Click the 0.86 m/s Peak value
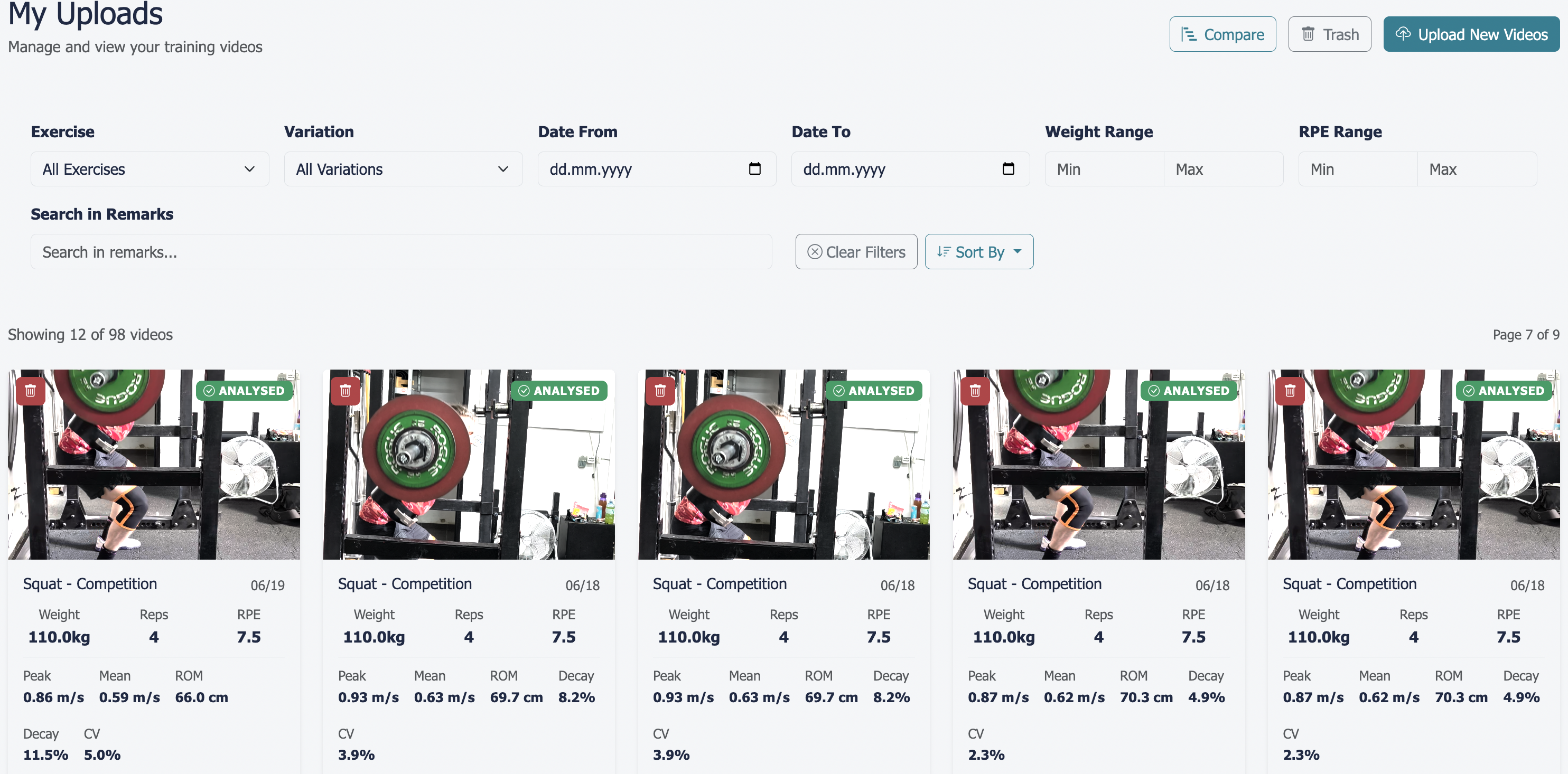1568x774 pixels. pyautogui.click(x=53, y=697)
